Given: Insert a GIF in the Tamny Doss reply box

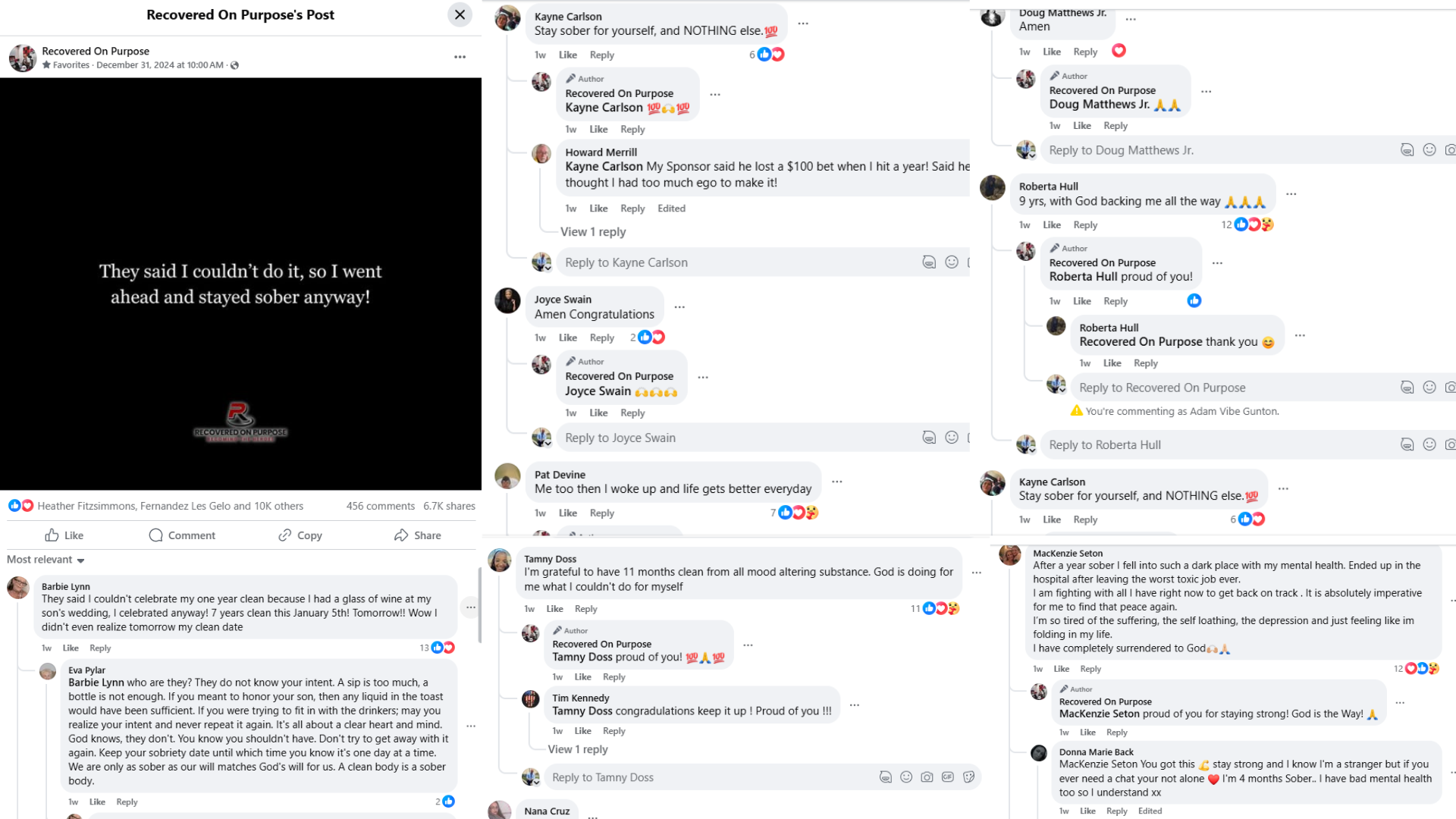Looking at the screenshot, I should 947,777.
